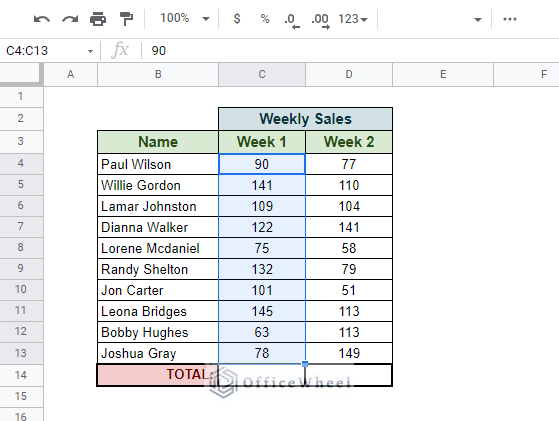Viewport: 559px width, 421px height.
Task: Click the Lorene Mcdaniel cell
Action: (158, 248)
